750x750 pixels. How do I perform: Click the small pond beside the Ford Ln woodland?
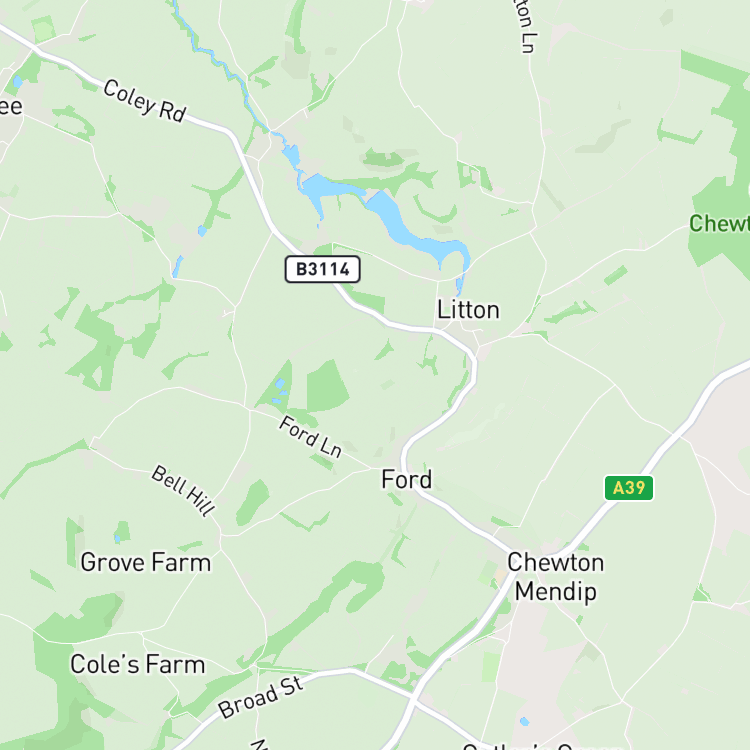pos(279,383)
